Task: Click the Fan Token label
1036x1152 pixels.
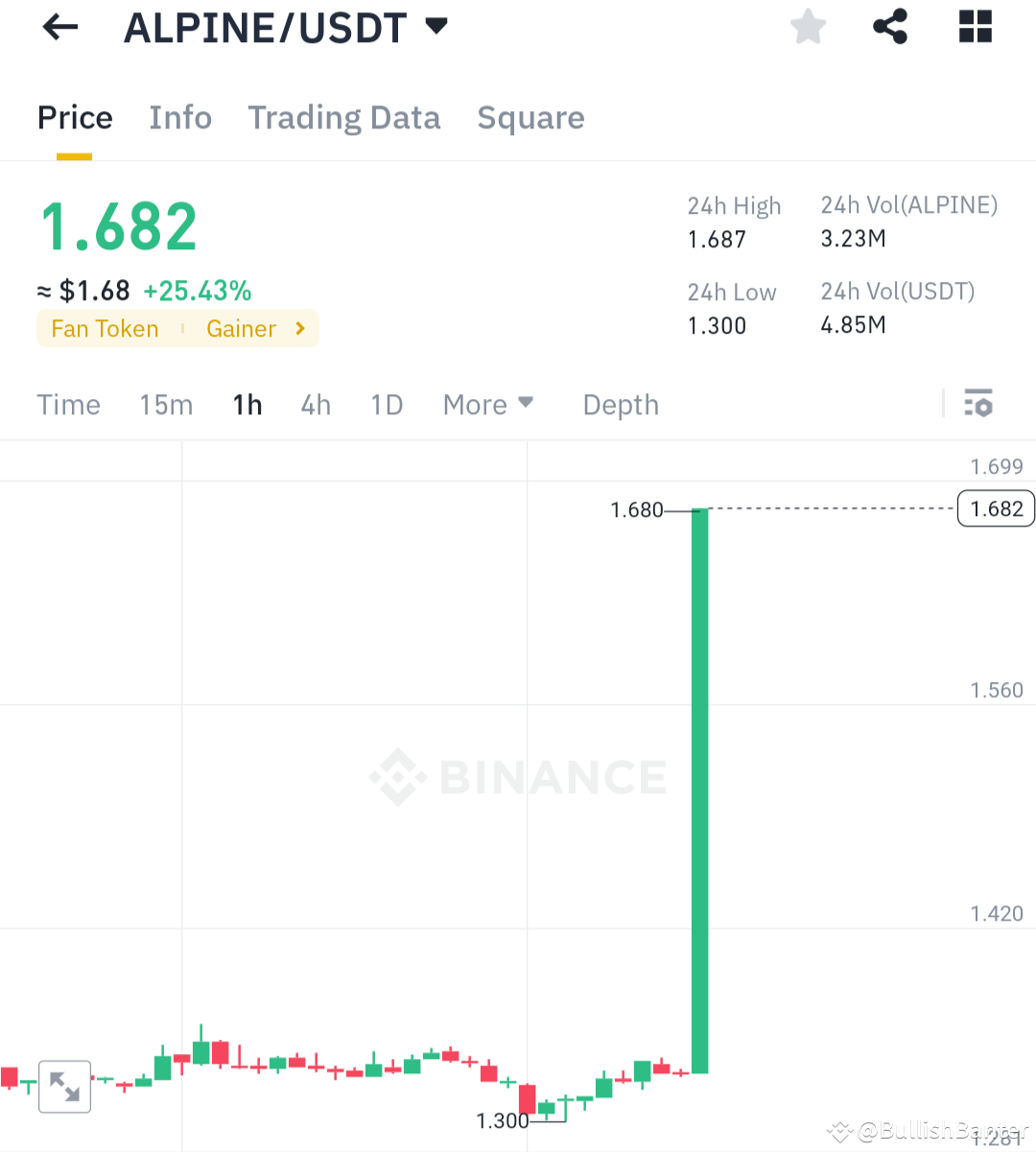Action: tap(104, 329)
